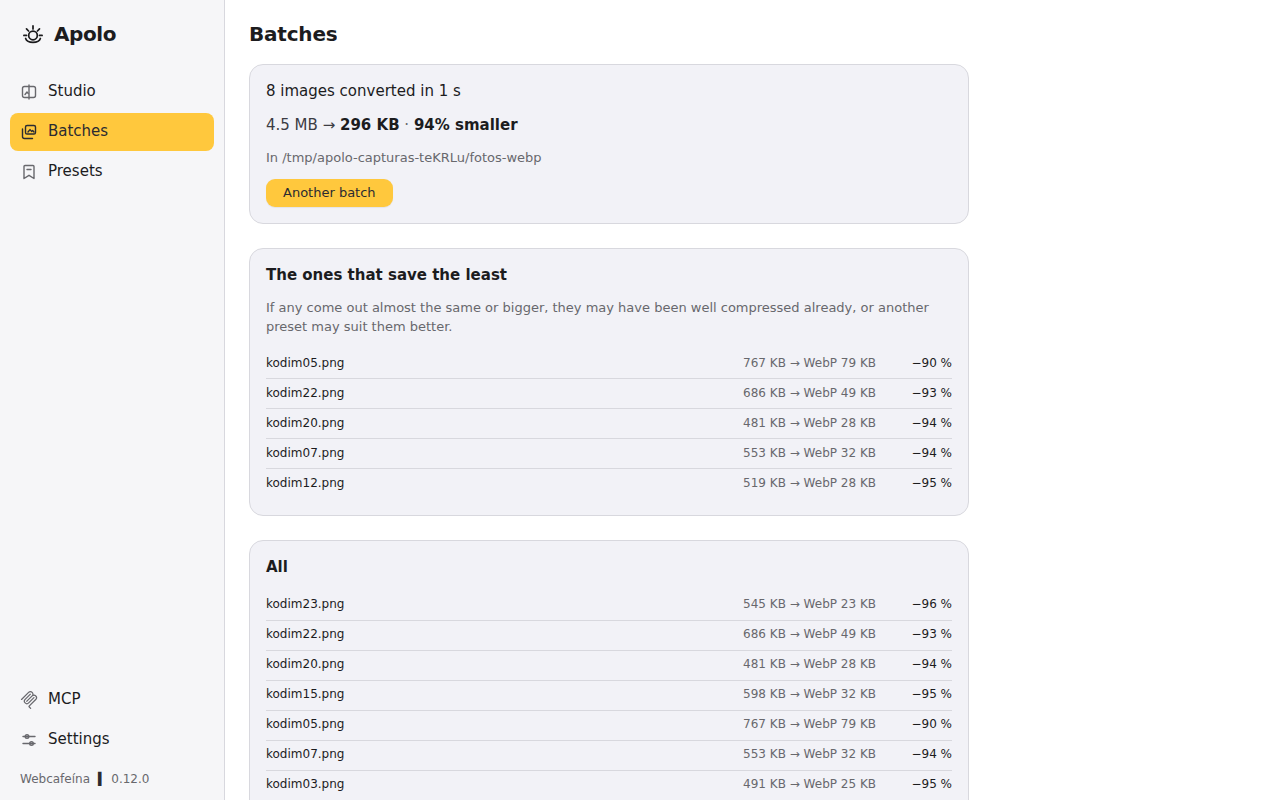Open the Presets section
The width and height of the screenshot is (1280, 800).
click(112, 171)
